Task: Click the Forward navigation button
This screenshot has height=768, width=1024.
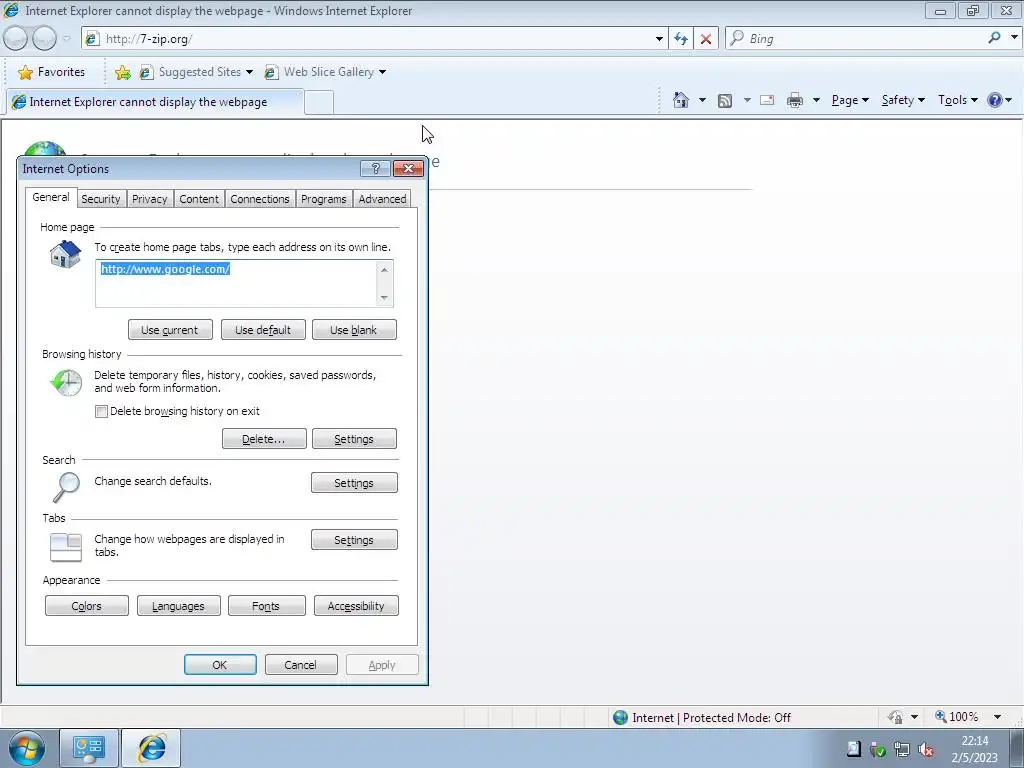Action: [44, 39]
